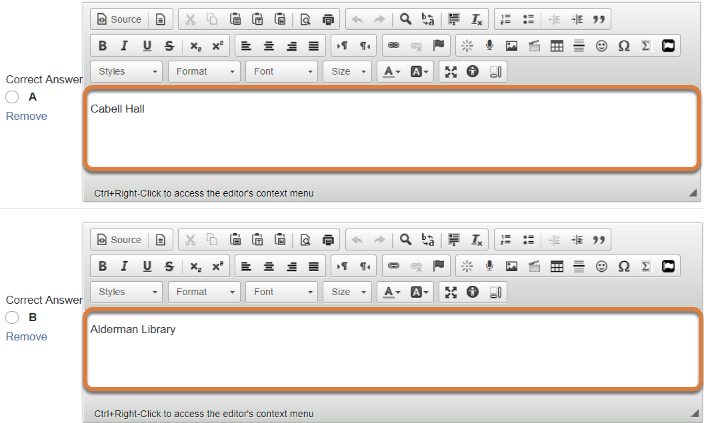Open text color picker in answer B editor
Viewport: 704px width, 423px height.
(x=392, y=292)
